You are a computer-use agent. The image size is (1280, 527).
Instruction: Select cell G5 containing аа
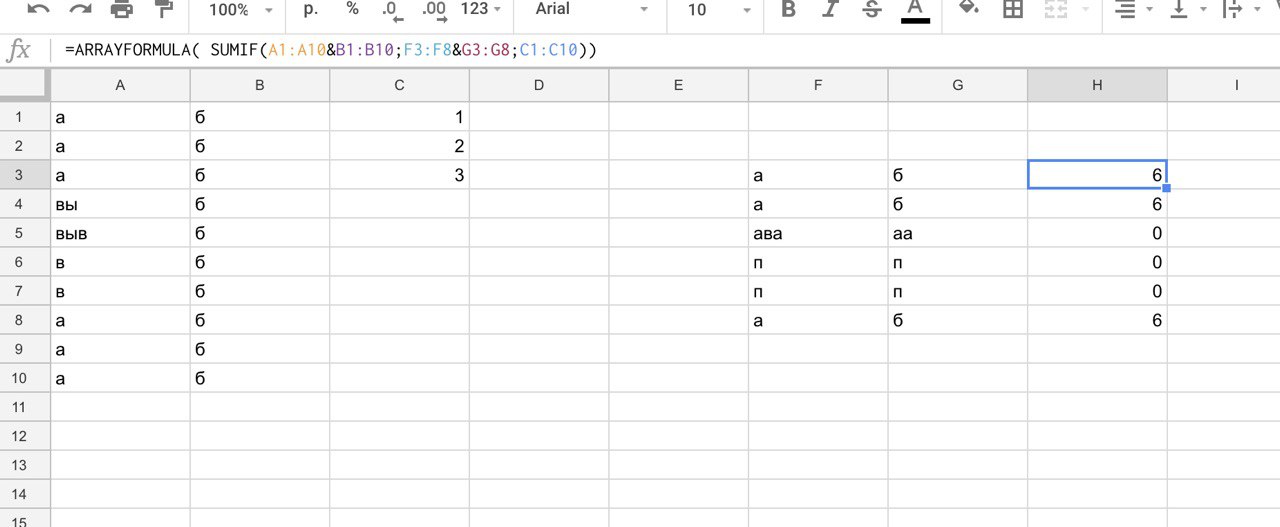957,233
